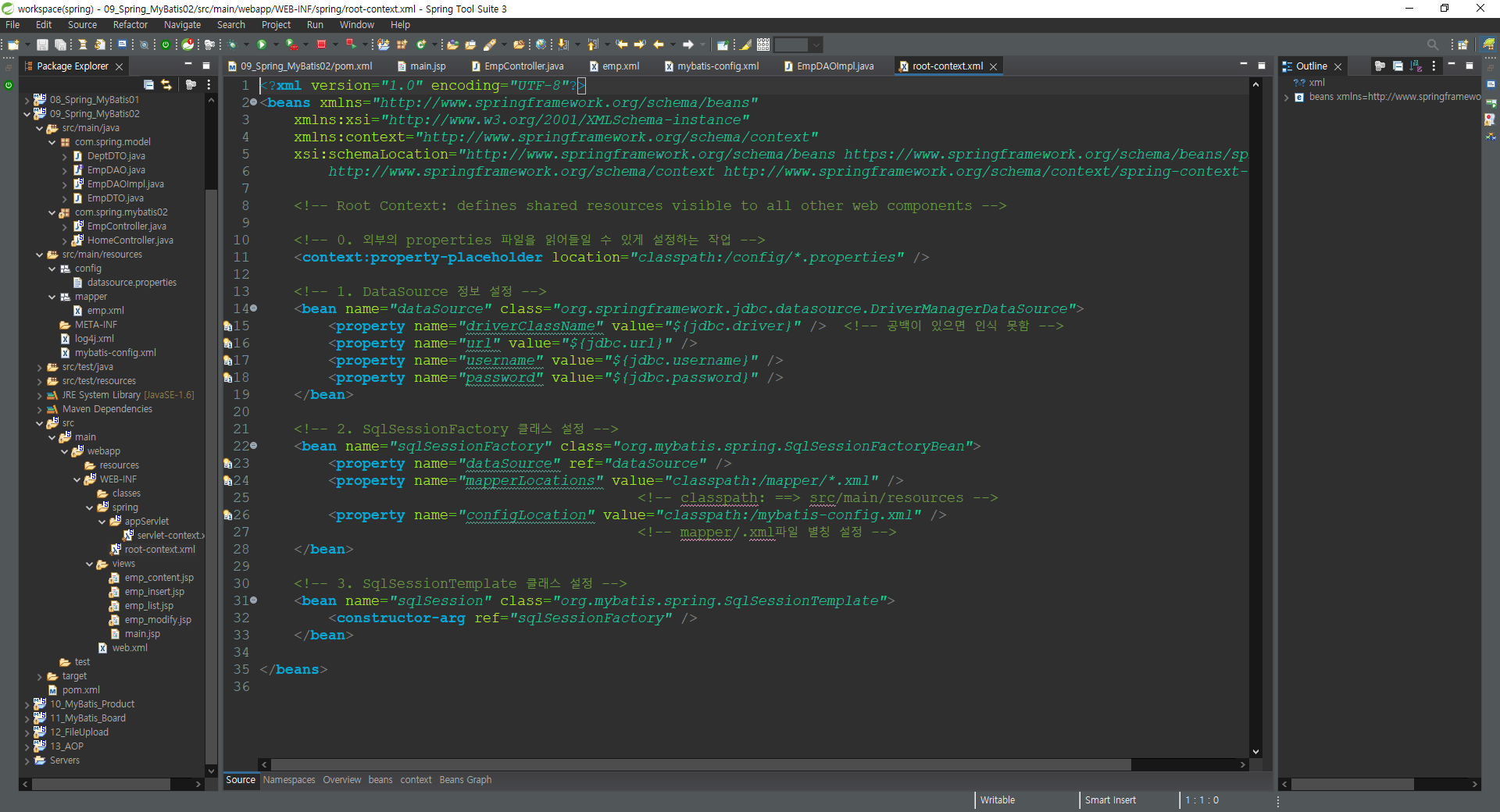Maximize the editor area via its icon
Image resolution: width=1500 pixels, height=812 pixels.
1261,66
